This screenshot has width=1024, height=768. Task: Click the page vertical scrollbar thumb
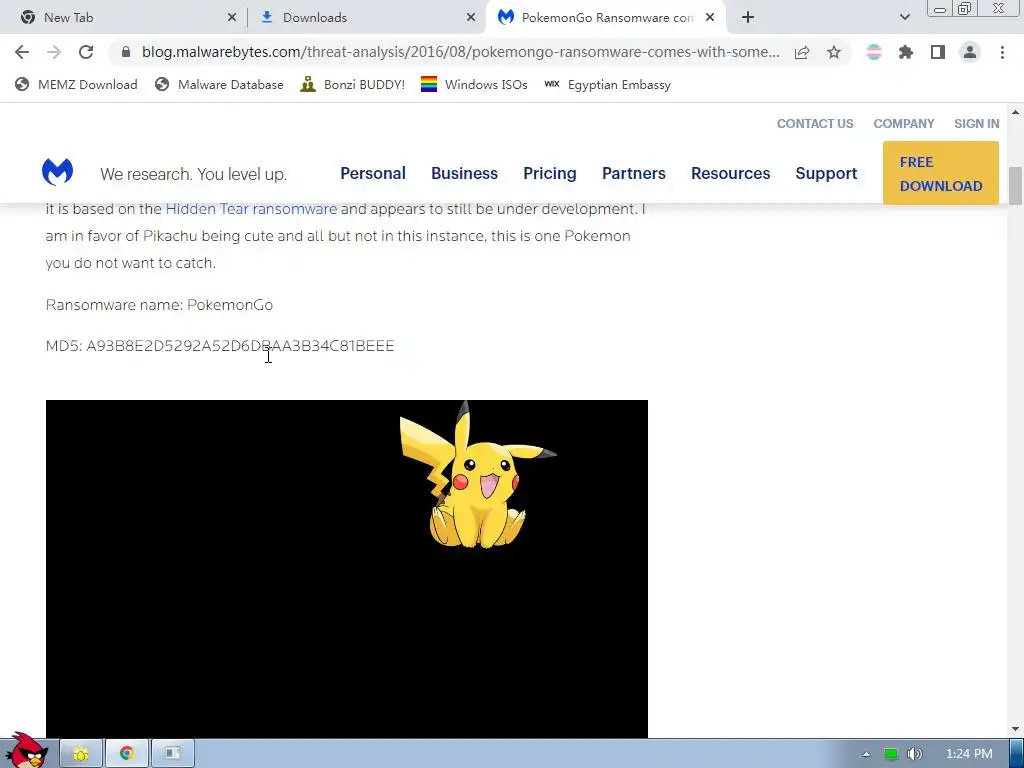coord(1016,186)
